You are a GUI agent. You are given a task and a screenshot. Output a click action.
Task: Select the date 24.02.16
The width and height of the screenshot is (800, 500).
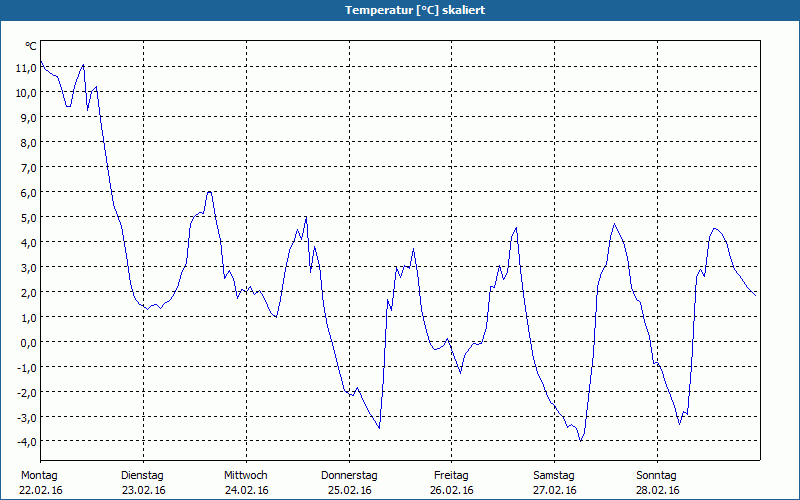pyautogui.click(x=246, y=490)
